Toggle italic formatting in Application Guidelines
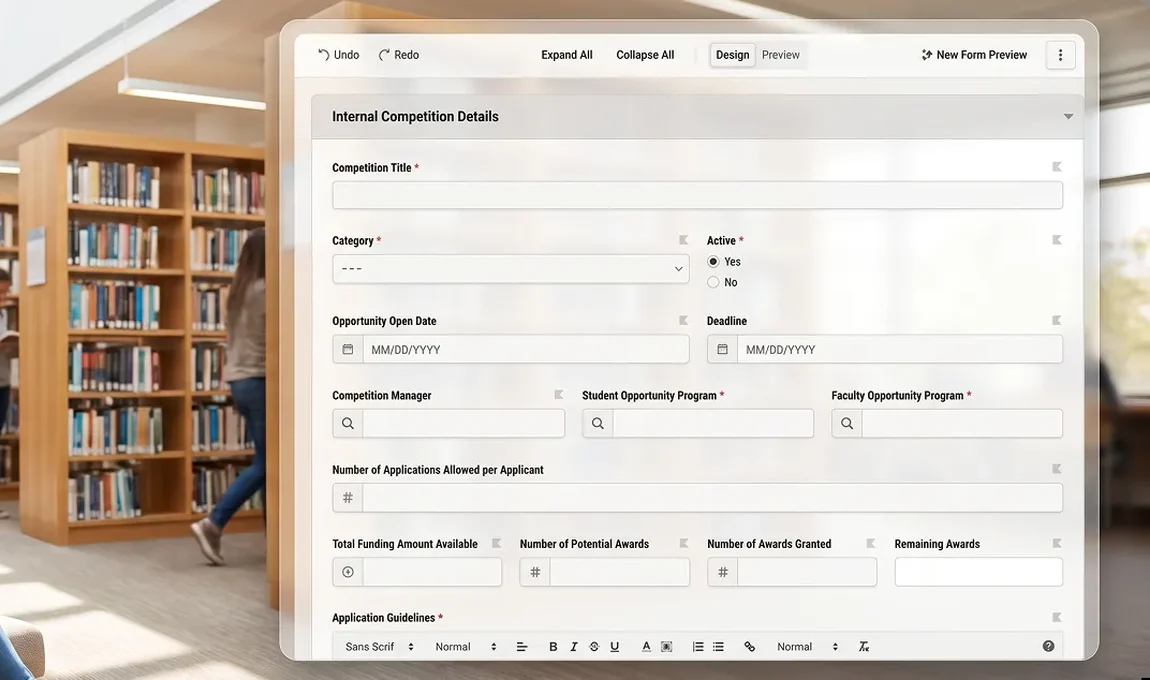 pos(574,646)
